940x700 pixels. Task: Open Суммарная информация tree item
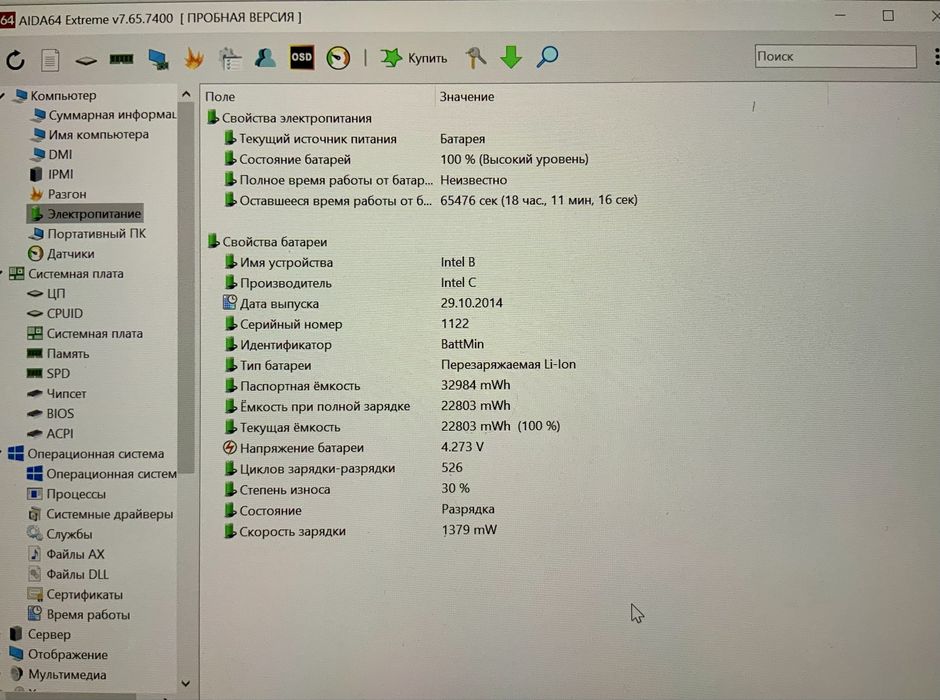coord(105,114)
